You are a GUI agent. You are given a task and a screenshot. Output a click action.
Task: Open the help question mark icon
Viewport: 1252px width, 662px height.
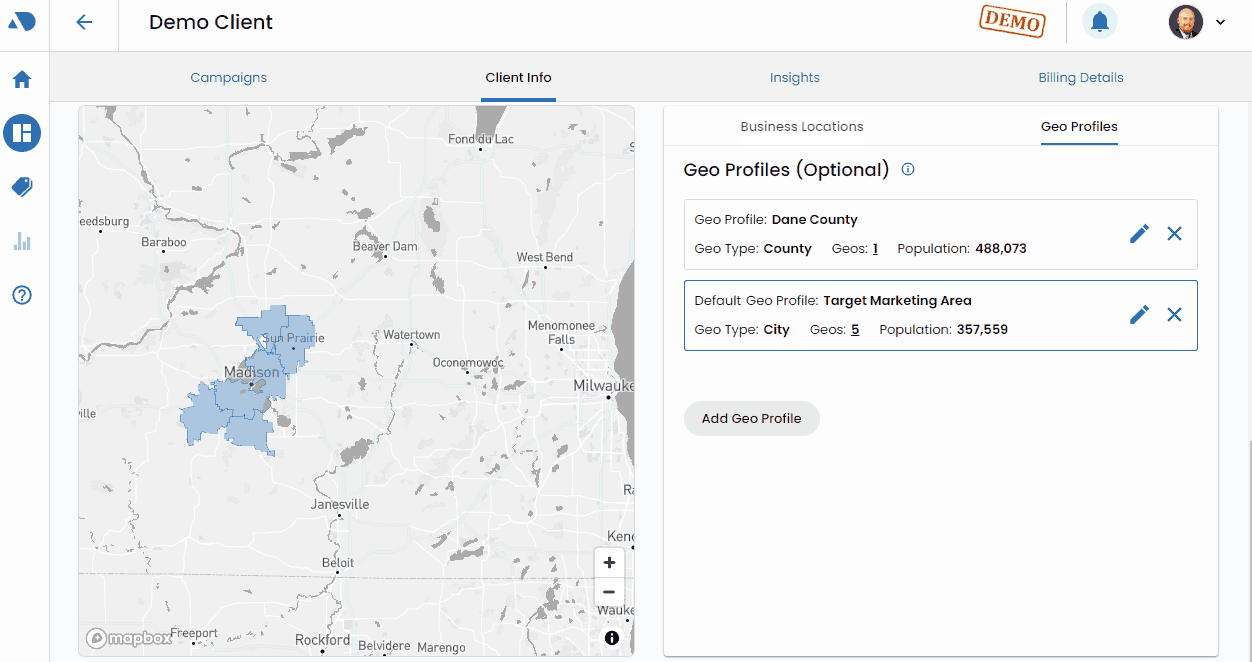tap(22, 295)
